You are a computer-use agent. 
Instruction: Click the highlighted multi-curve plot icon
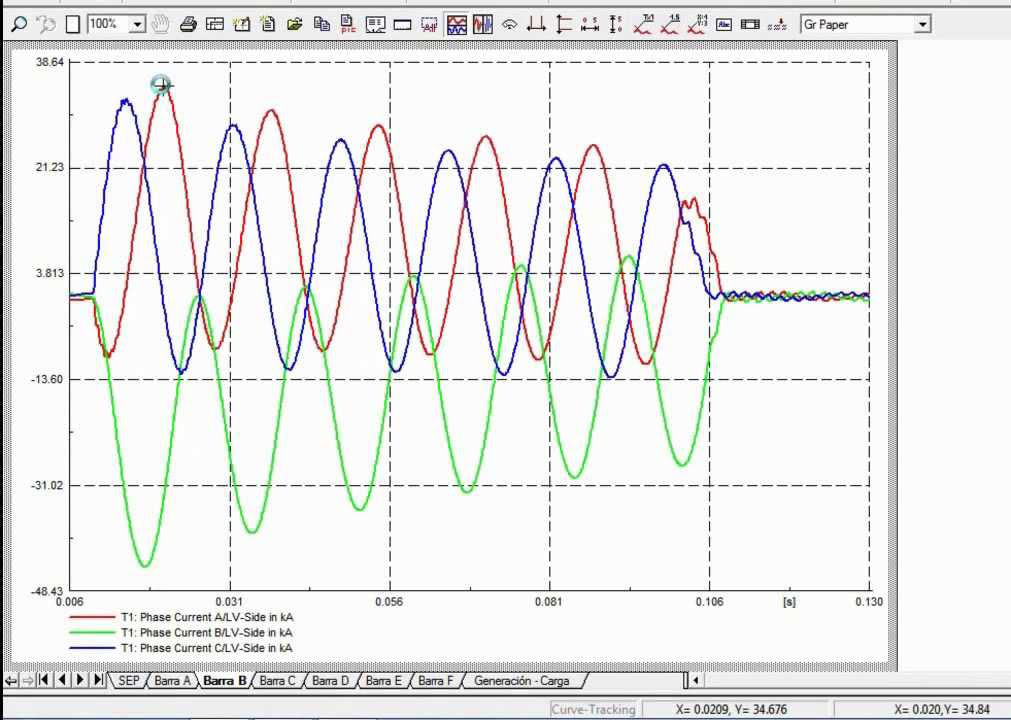(456, 23)
